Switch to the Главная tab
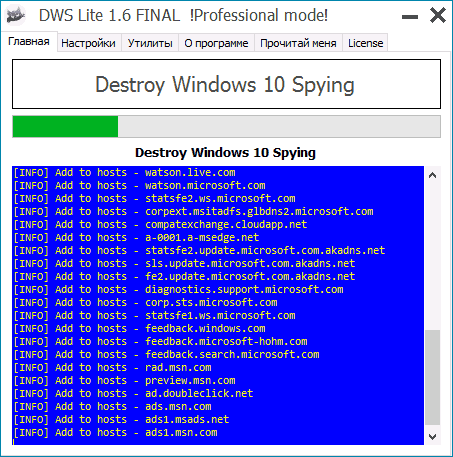453x457 pixels. (x=29, y=42)
